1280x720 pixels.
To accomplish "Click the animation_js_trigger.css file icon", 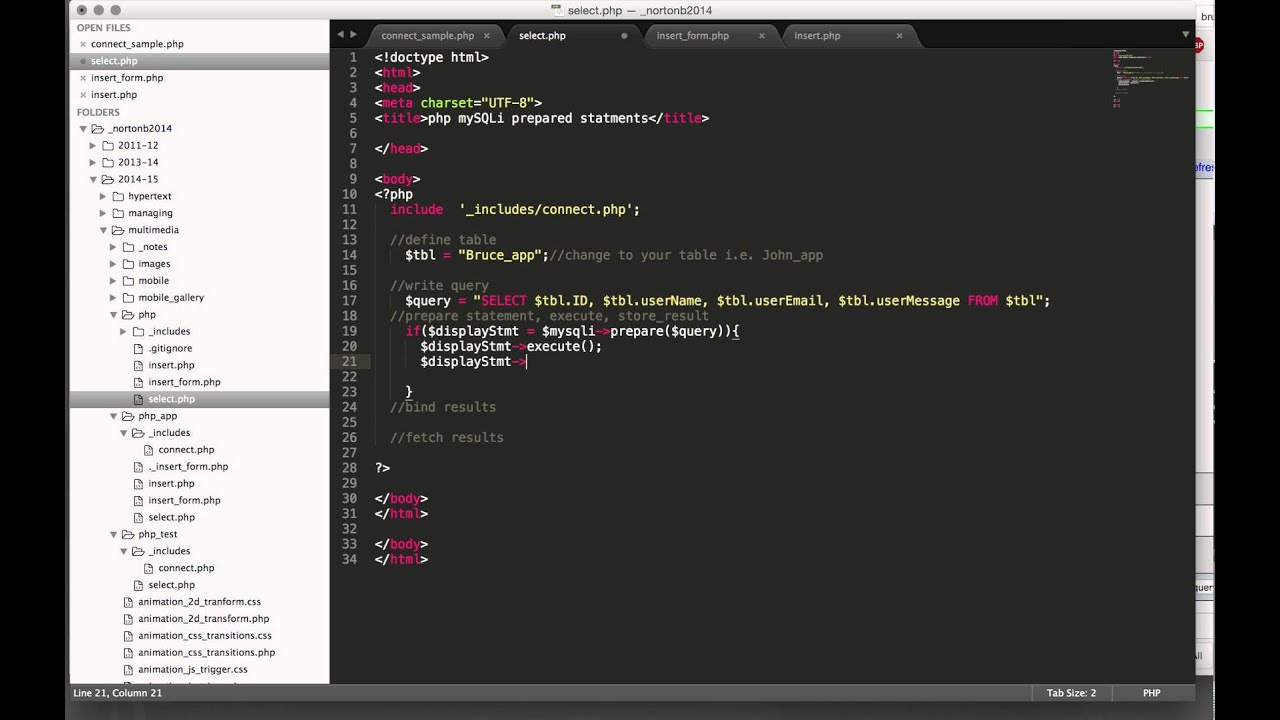I will (x=128, y=670).
